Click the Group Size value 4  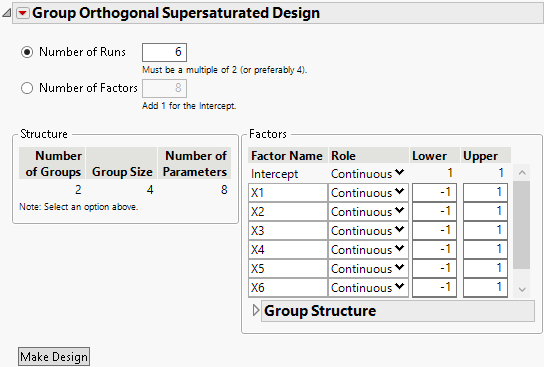[150, 190]
